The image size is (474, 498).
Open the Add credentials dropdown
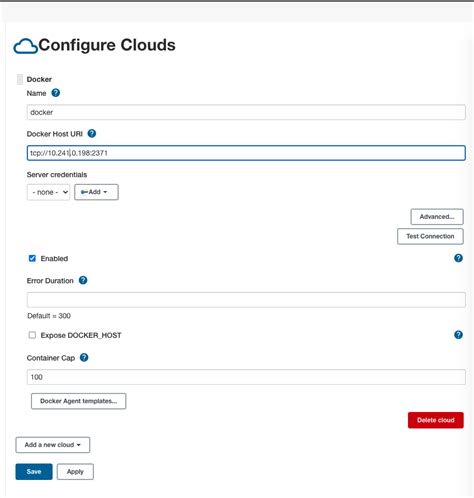(96, 192)
